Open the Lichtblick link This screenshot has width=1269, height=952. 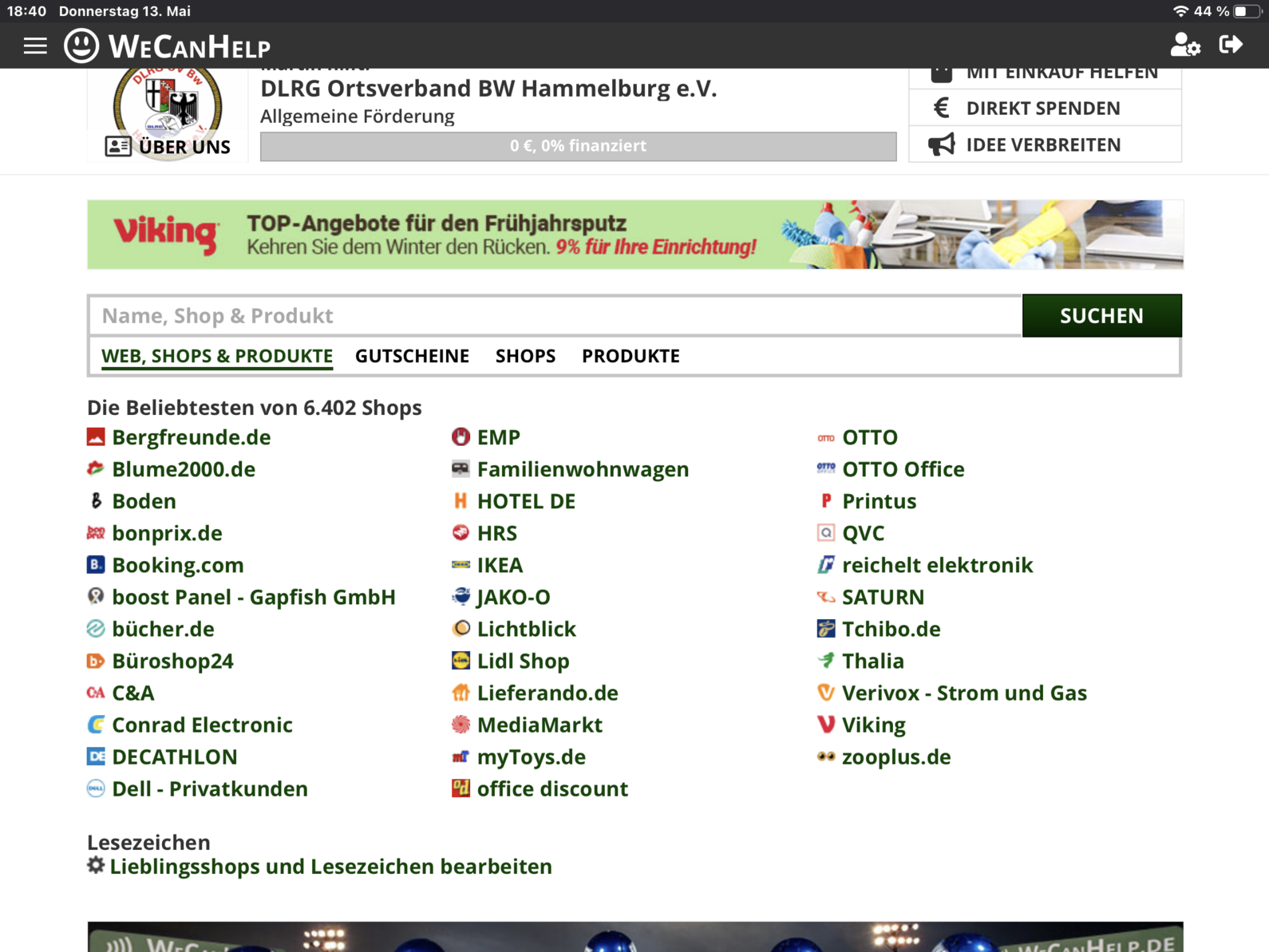(527, 629)
